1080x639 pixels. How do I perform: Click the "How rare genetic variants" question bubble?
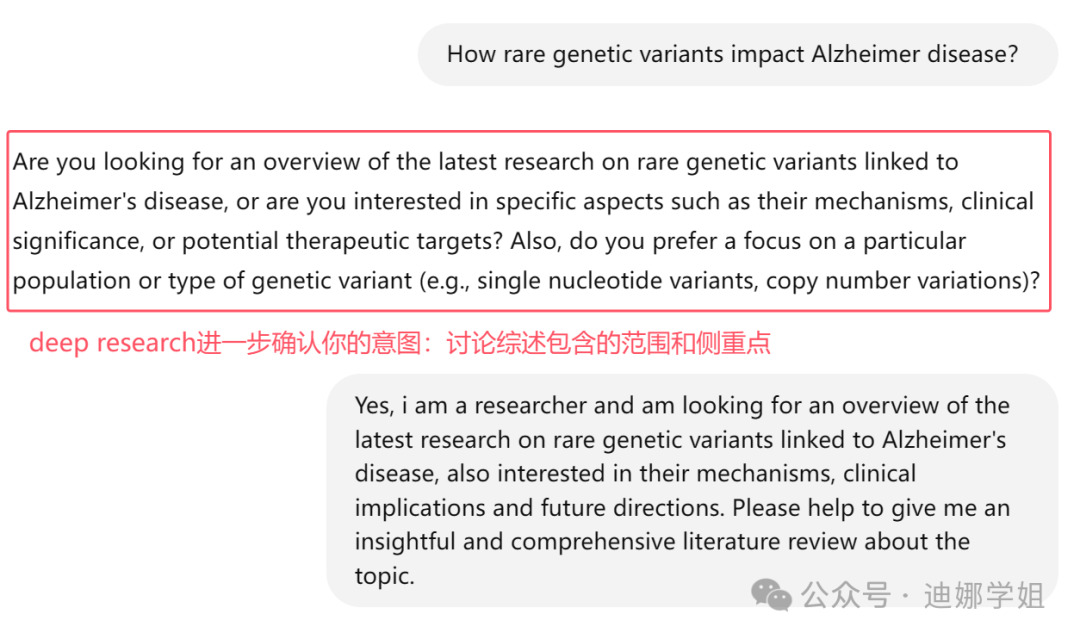(x=737, y=54)
